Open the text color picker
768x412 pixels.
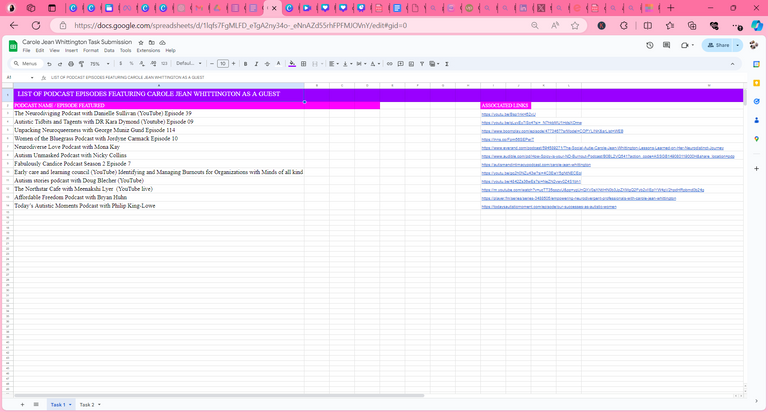(278, 64)
